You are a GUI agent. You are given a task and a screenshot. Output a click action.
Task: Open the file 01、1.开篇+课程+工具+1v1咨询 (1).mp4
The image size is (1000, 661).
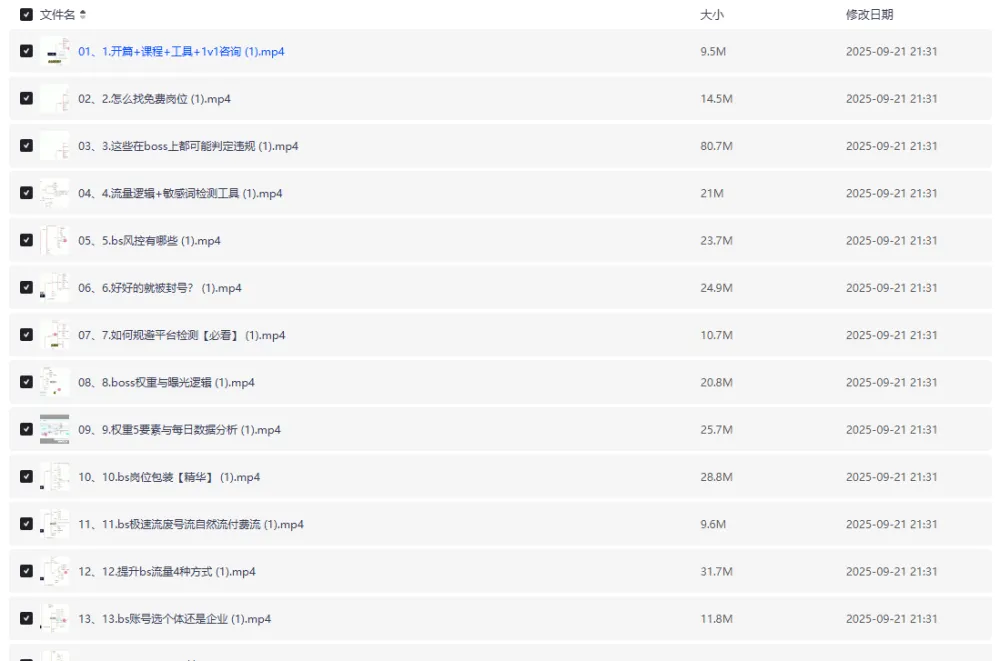(181, 52)
